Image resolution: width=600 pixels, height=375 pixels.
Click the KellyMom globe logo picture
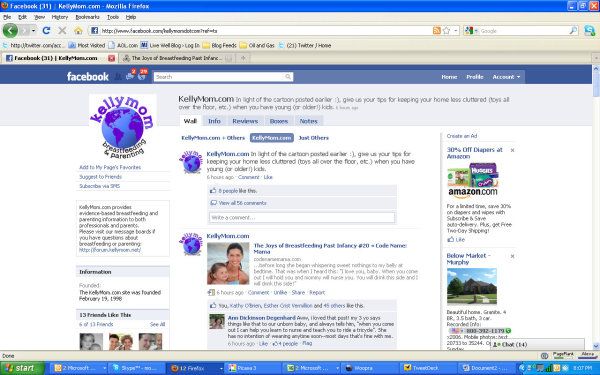(123, 126)
